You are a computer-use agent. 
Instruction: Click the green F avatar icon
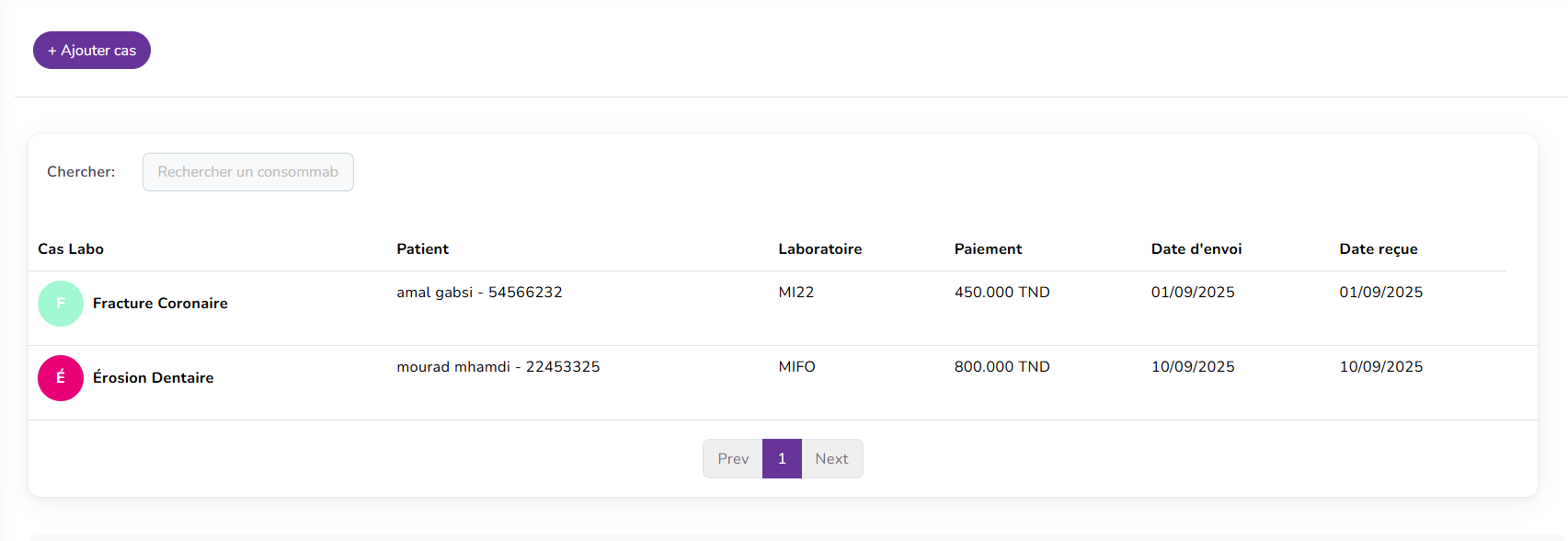point(61,304)
